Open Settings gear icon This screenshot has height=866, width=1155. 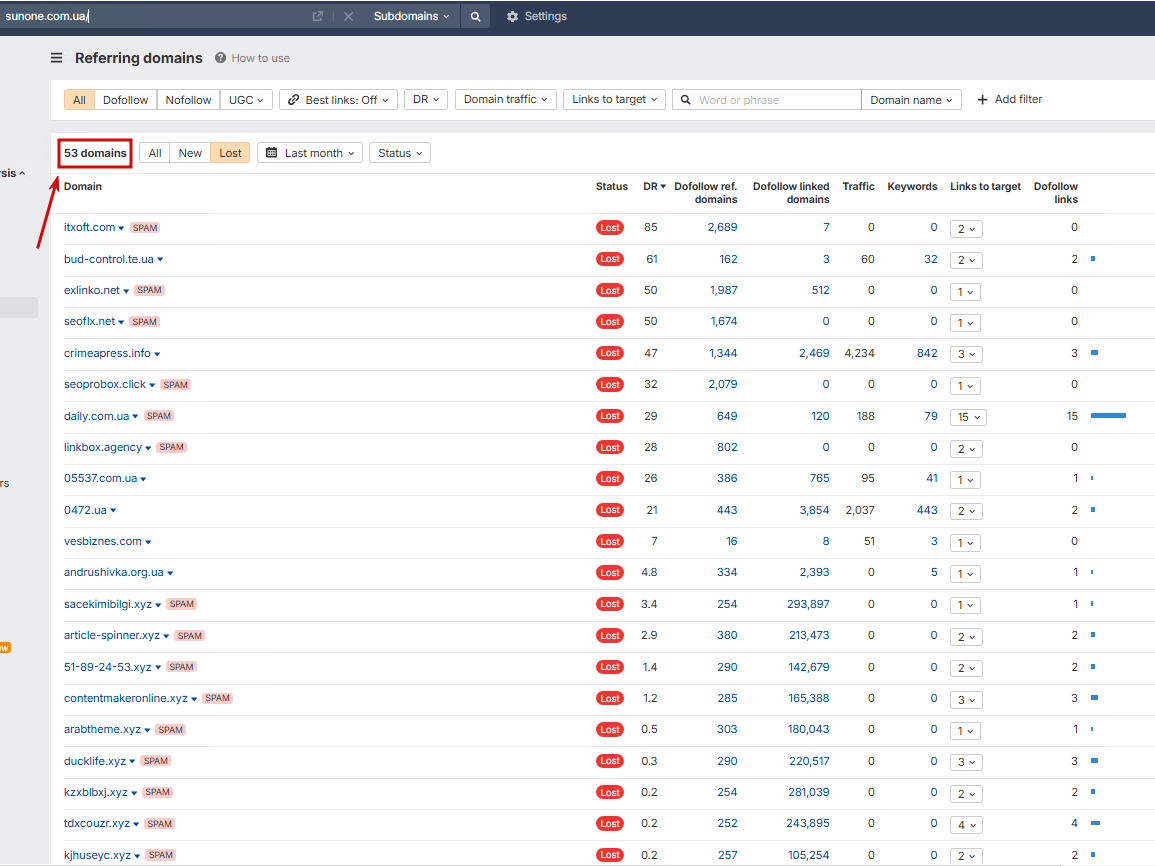point(513,16)
